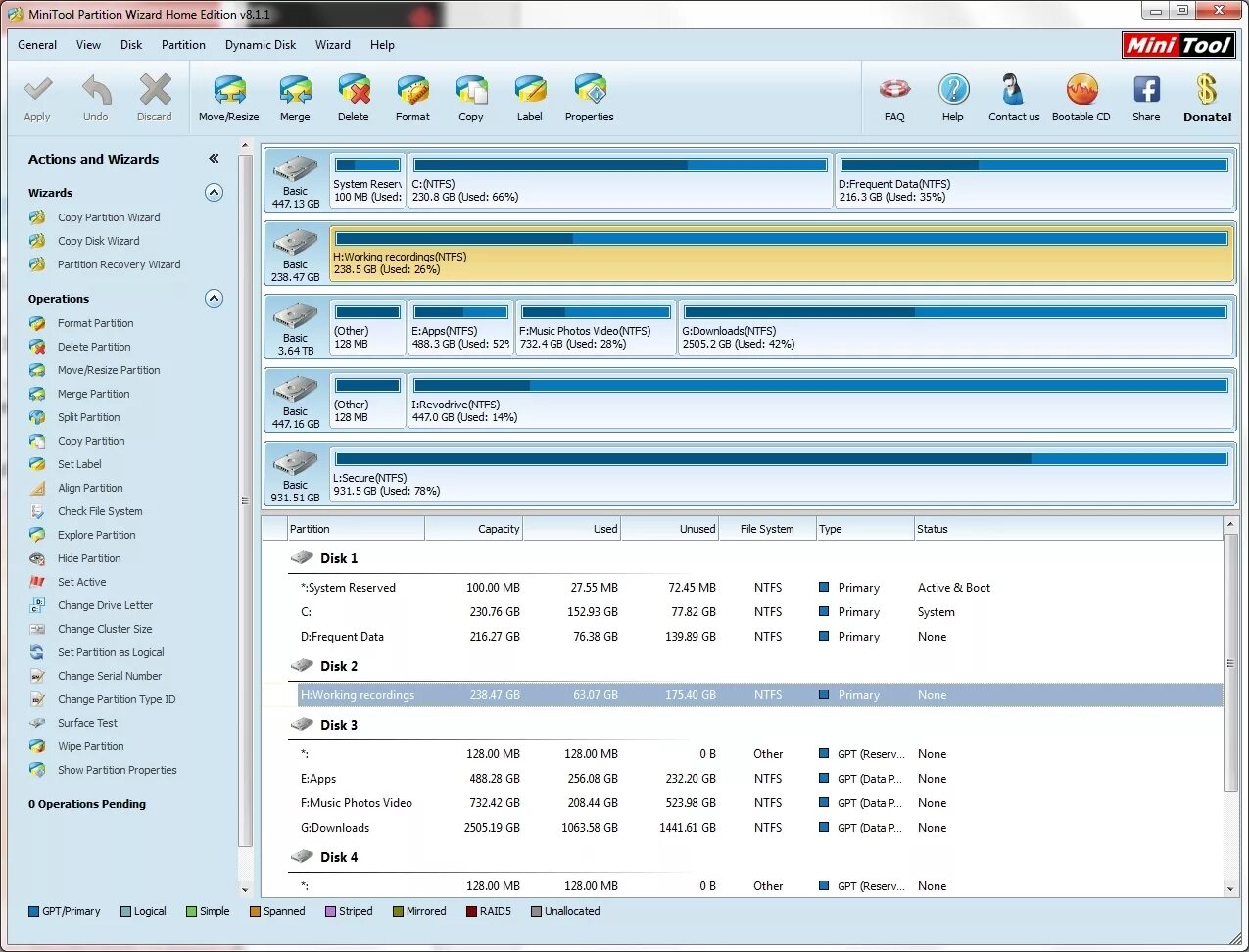Open the FAQ lifebuoy icon

point(894,90)
